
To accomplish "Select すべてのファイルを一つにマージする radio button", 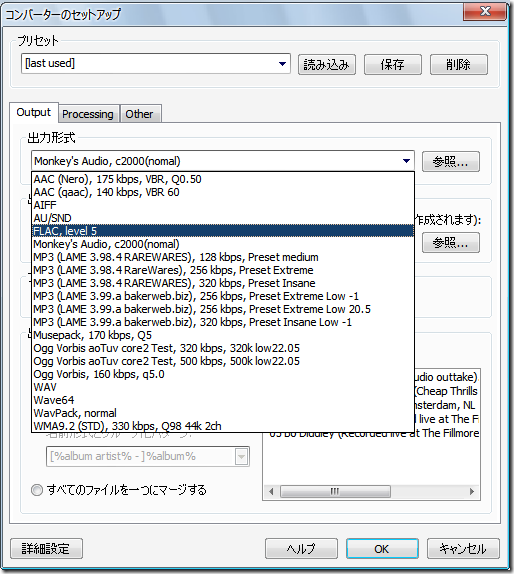I will (37, 490).
